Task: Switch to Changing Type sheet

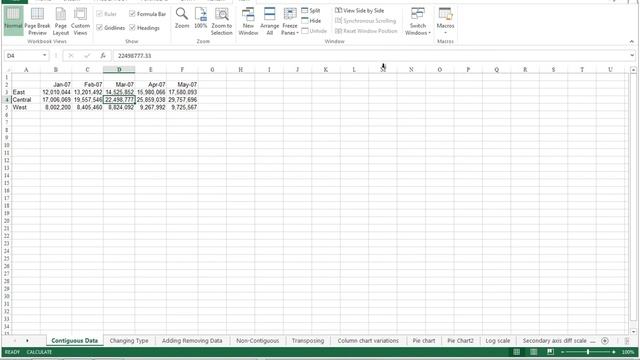Action: (129, 340)
